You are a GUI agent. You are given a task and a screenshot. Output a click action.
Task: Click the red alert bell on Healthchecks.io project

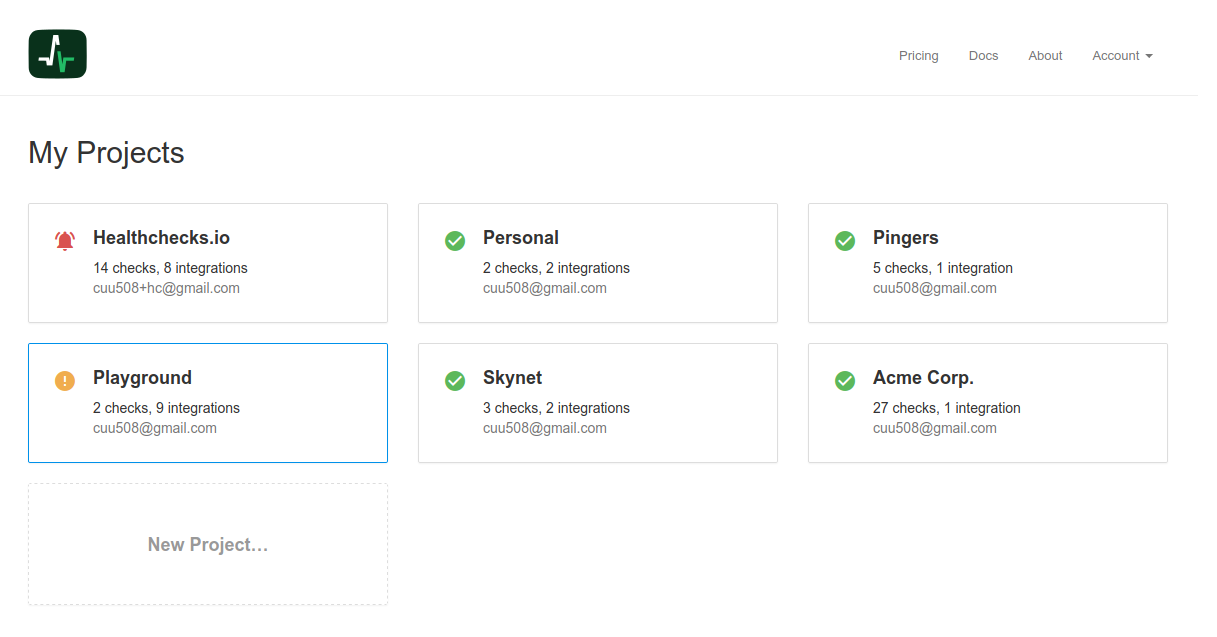coord(64,240)
